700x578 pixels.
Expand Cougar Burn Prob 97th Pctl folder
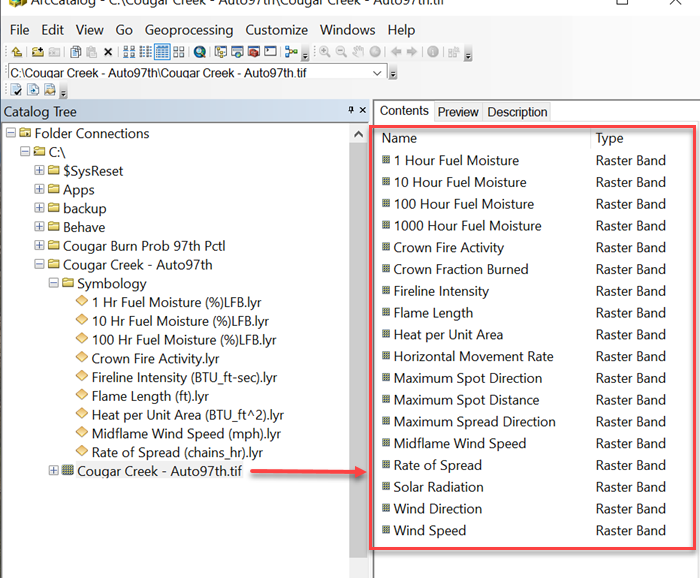click(x=39, y=245)
